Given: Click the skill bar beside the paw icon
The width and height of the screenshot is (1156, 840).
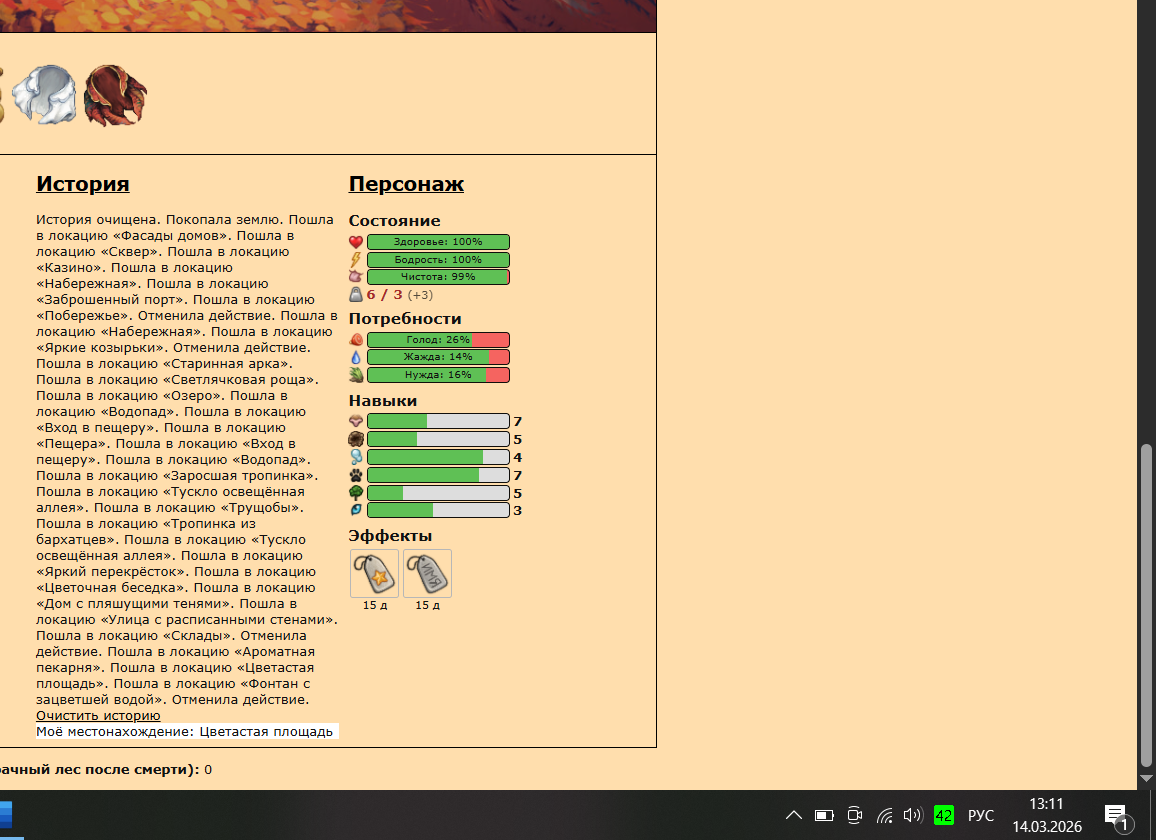Looking at the screenshot, I should click(x=438, y=475).
